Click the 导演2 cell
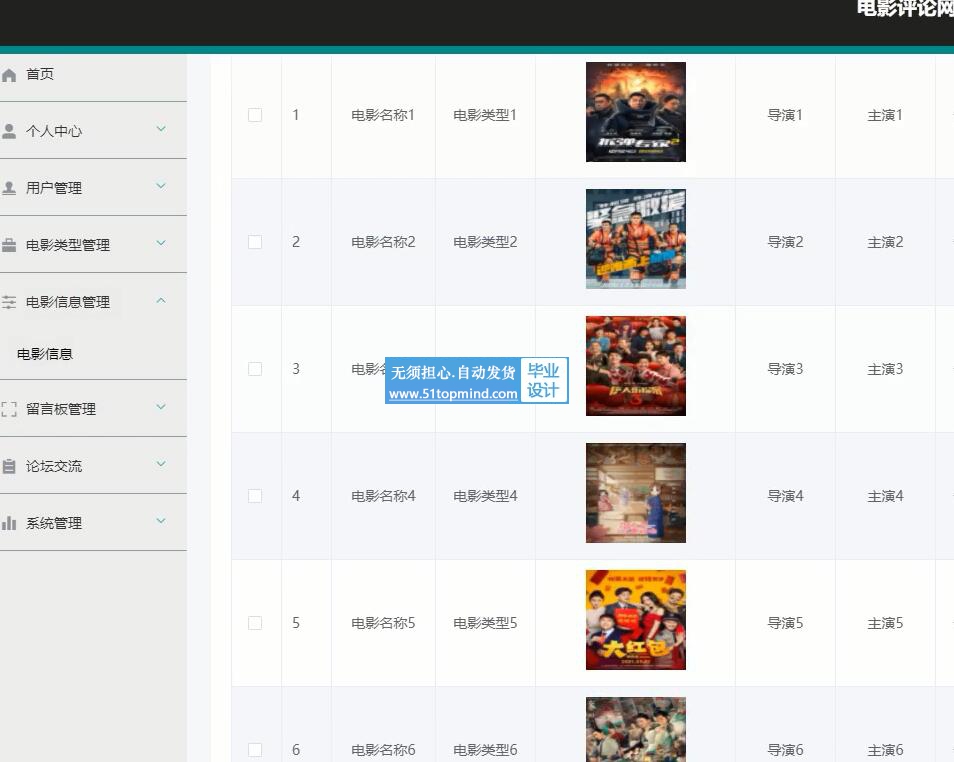954x762 pixels. coord(785,242)
